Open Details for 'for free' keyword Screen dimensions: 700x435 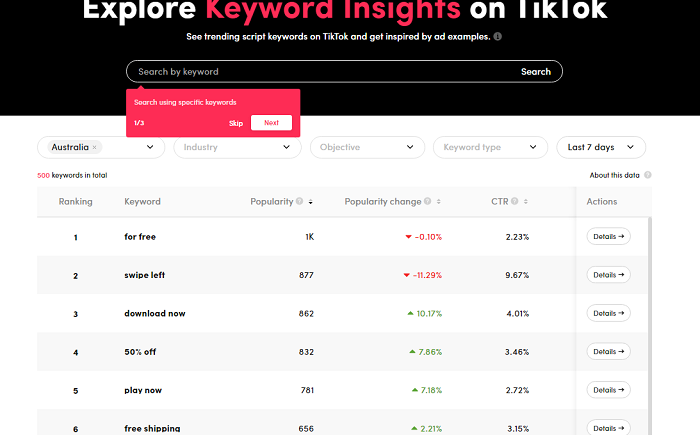coord(608,237)
